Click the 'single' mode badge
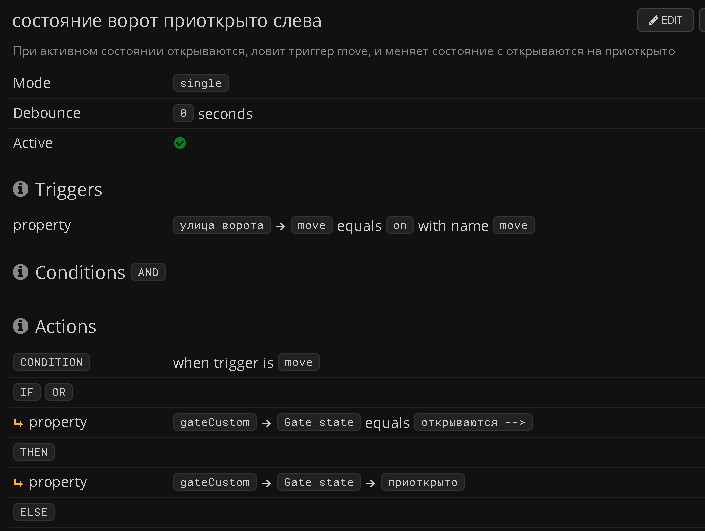The width and height of the screenshot is (705, 531). (201, 83)
